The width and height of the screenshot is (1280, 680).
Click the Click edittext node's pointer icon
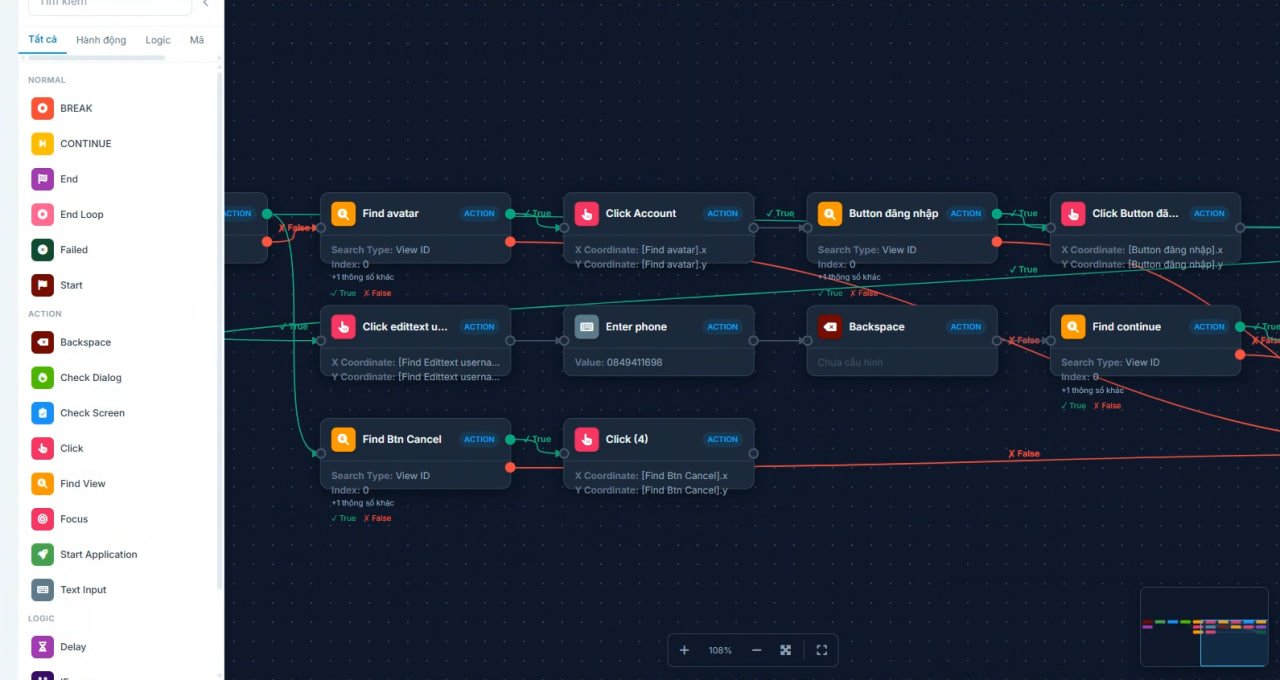tap(343, 327)
